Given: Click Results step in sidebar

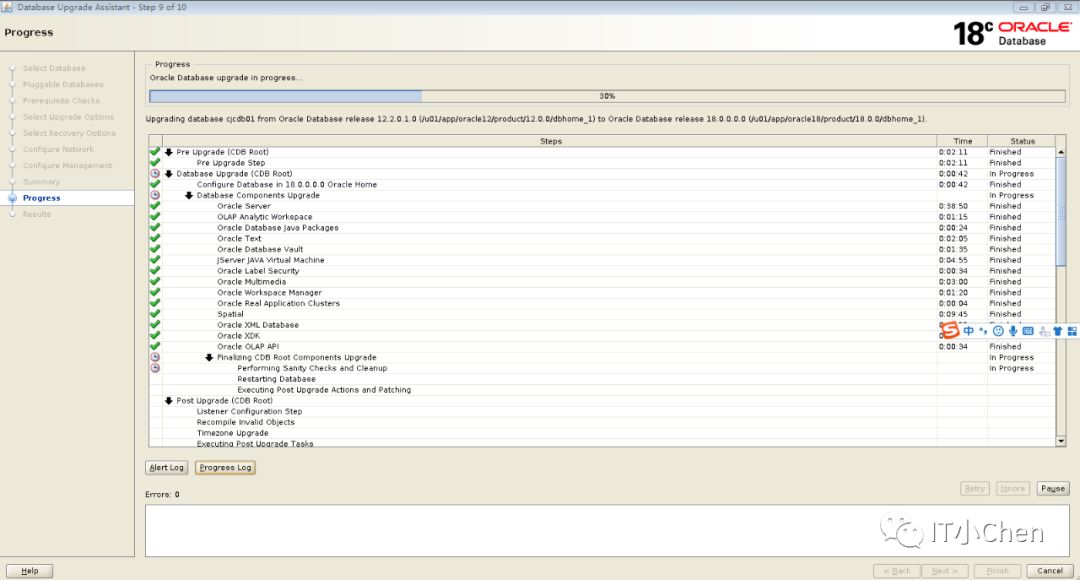Looking at the screenshot, I should coord(37,214).
